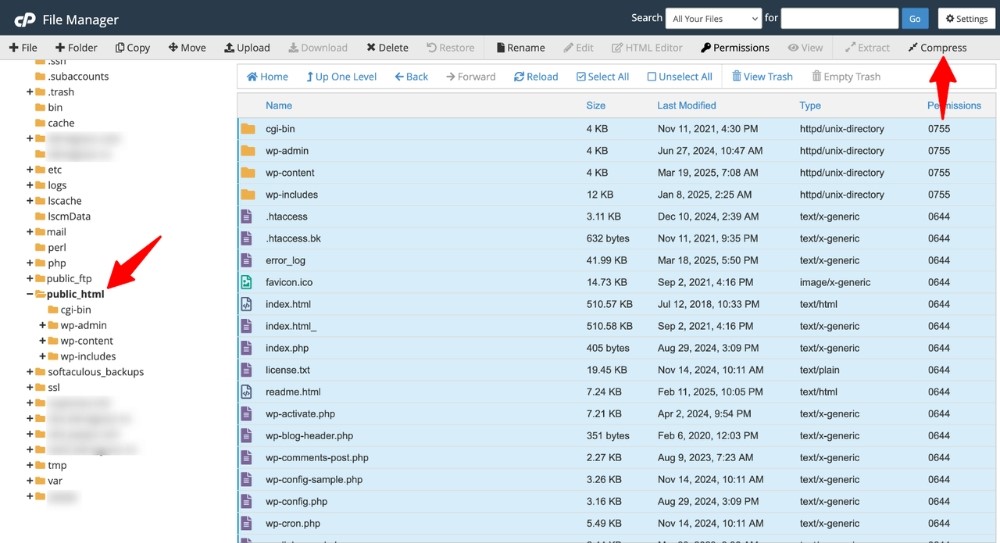Expand the logs tree folder
The height and width of the screenshot is (543, 1000).
pos(29,185)
